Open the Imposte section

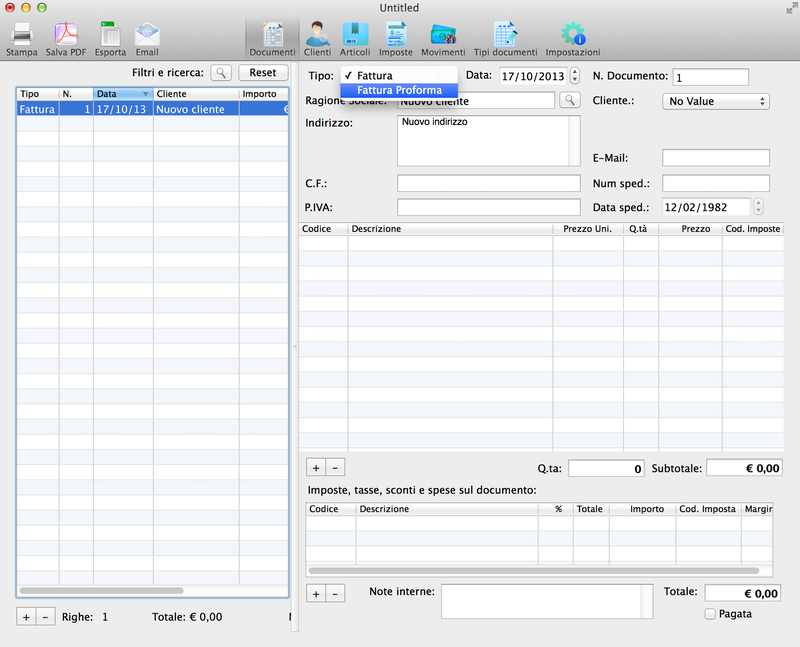click(396, 38)
